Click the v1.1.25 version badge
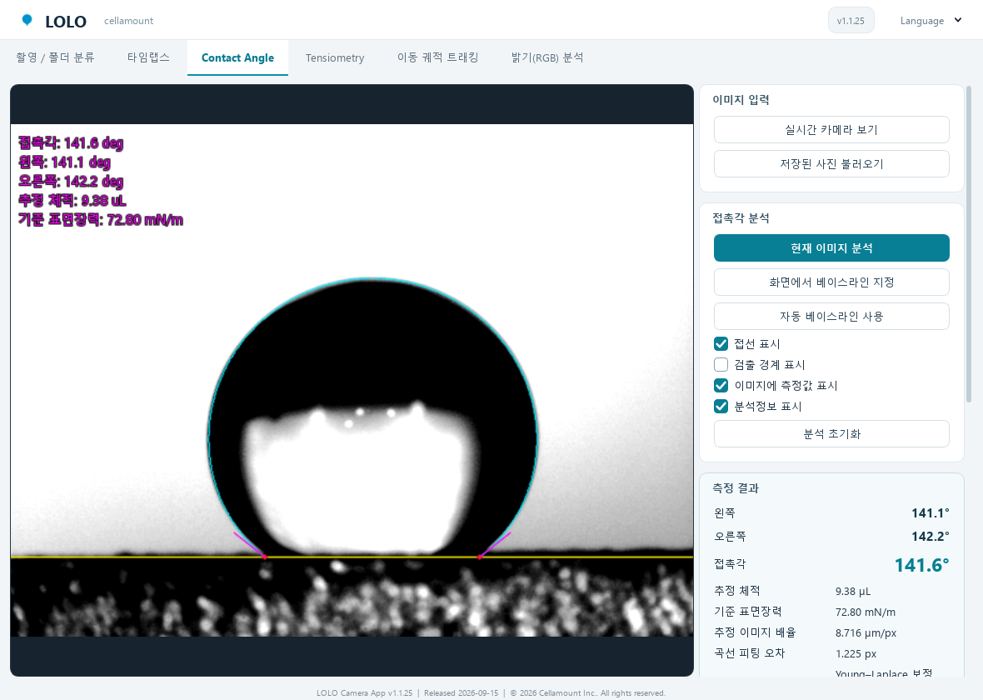The height and width of the screenshot is (700, 983). [x=851, y=21]
